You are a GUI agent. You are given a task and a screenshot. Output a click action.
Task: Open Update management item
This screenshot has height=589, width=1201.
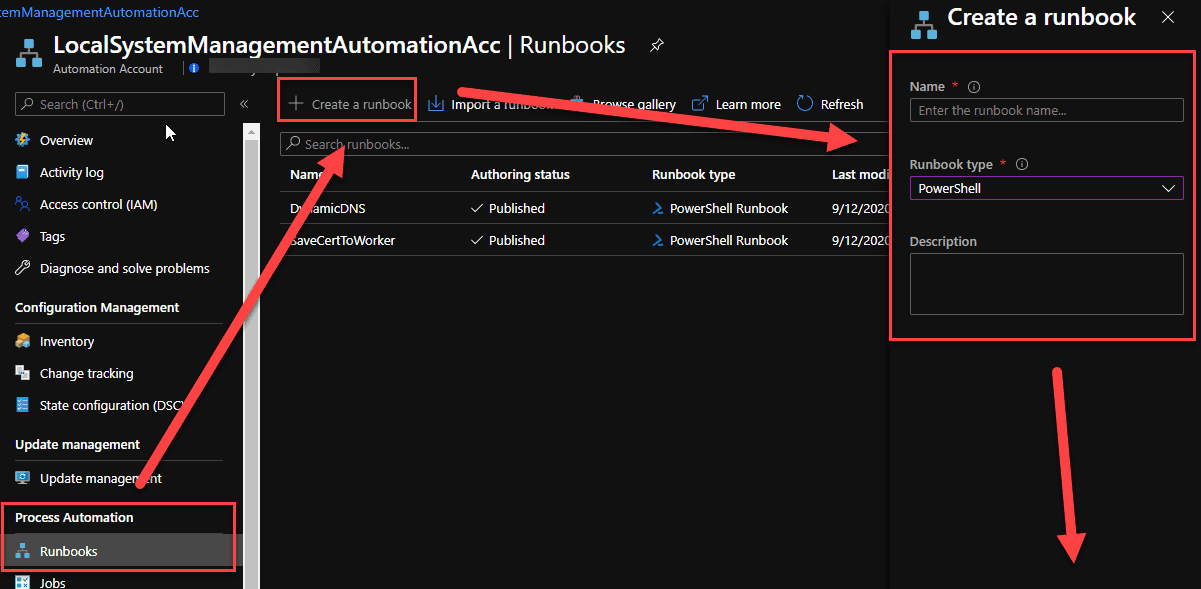[x=100, y=479]
